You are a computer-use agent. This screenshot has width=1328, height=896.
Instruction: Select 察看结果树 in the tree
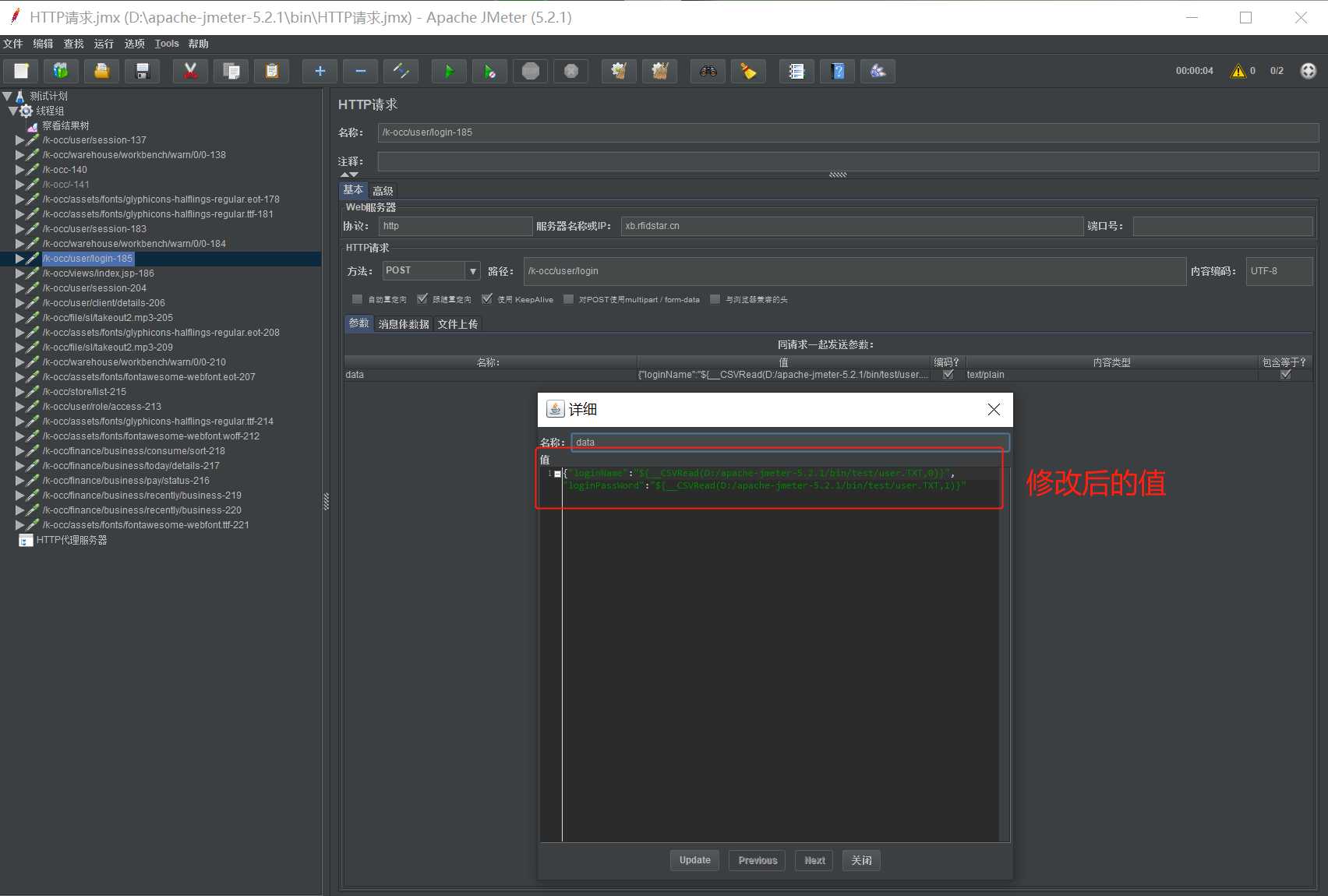click(65, 125)
